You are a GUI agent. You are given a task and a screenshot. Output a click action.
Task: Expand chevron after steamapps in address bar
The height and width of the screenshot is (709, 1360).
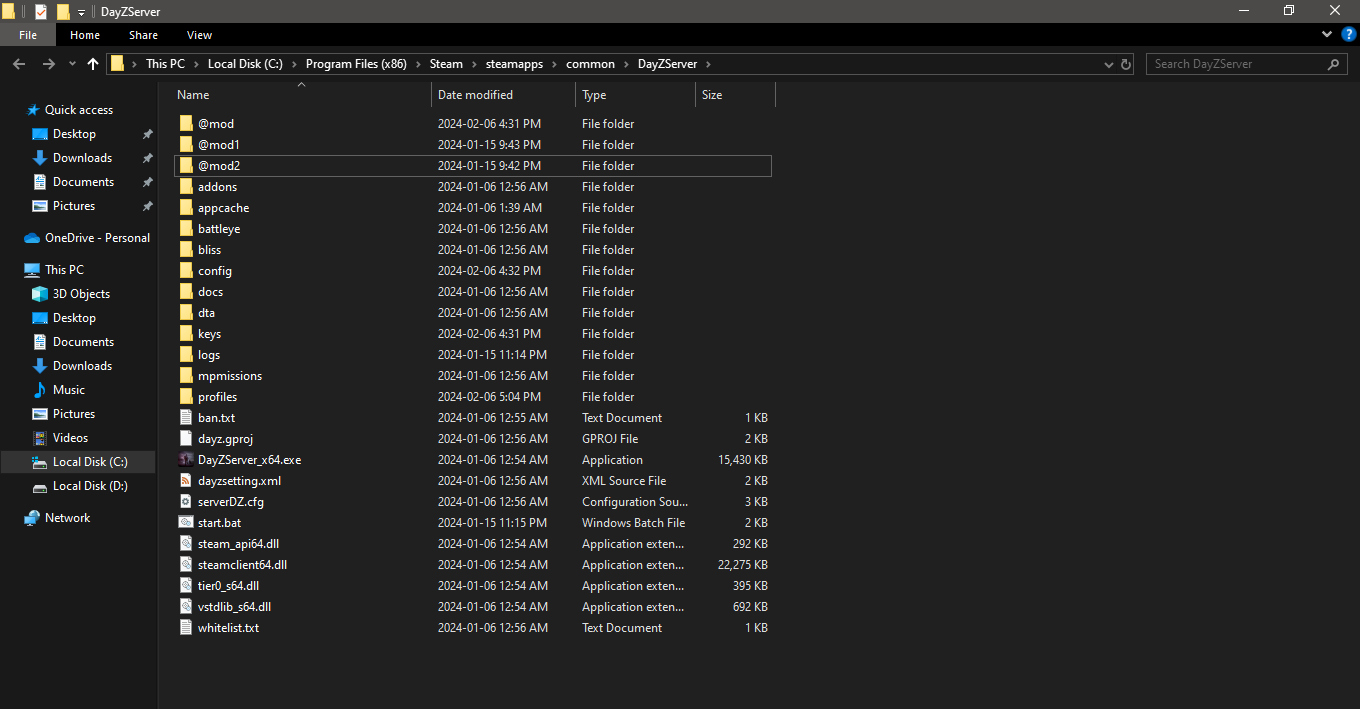tap(555, 64)
